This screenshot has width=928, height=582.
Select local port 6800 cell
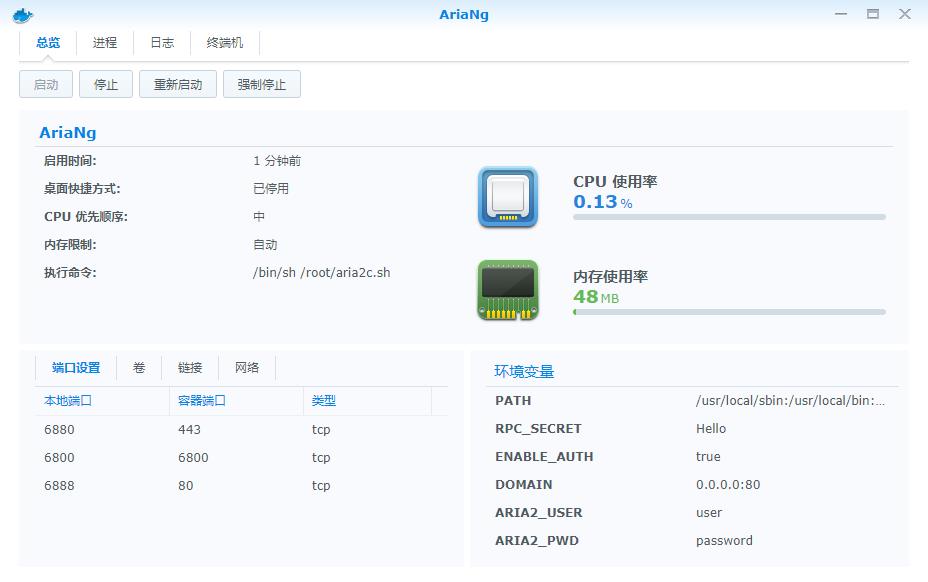coord(59,458)
